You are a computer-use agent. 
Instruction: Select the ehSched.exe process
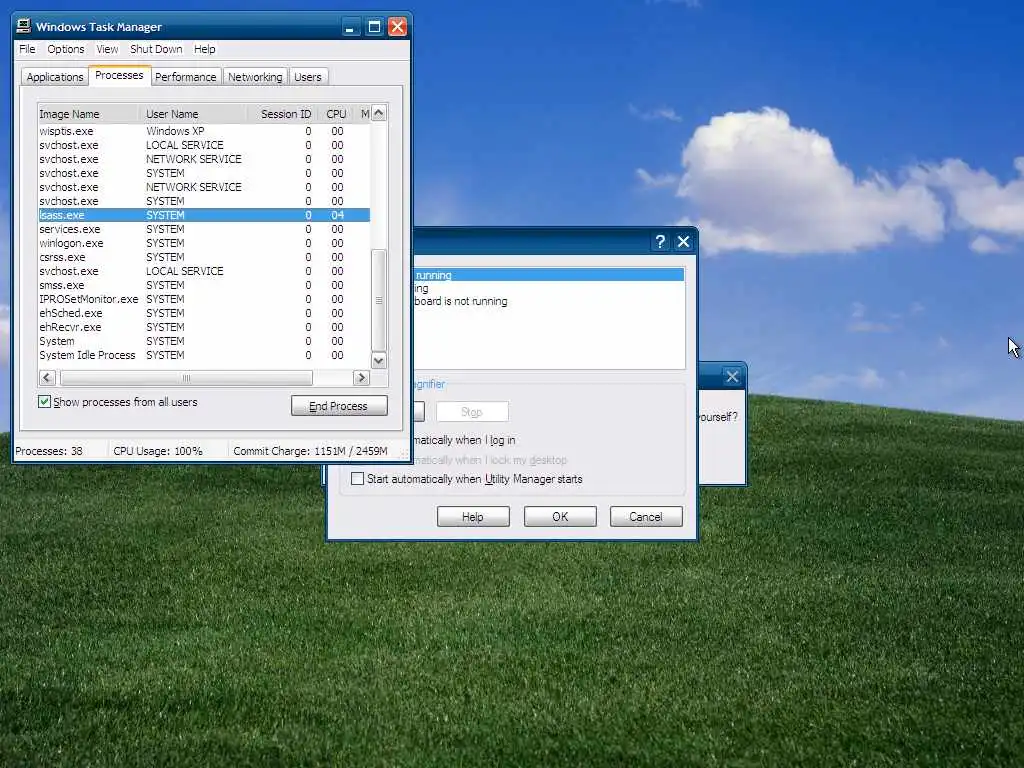click(x=204, y=313)
